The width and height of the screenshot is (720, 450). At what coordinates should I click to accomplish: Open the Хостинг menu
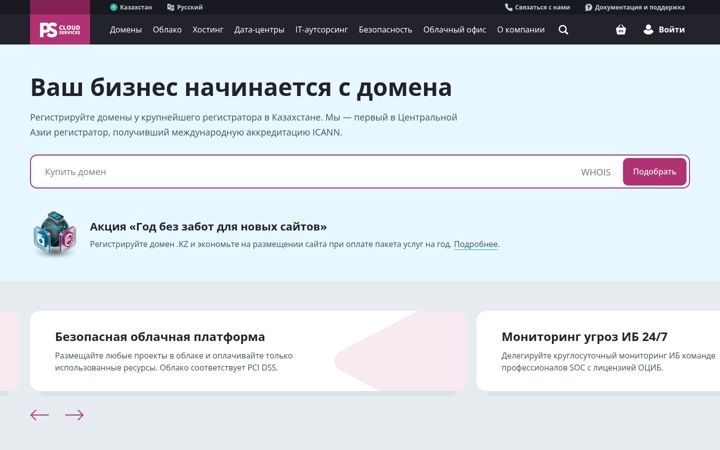click(208, 30)
